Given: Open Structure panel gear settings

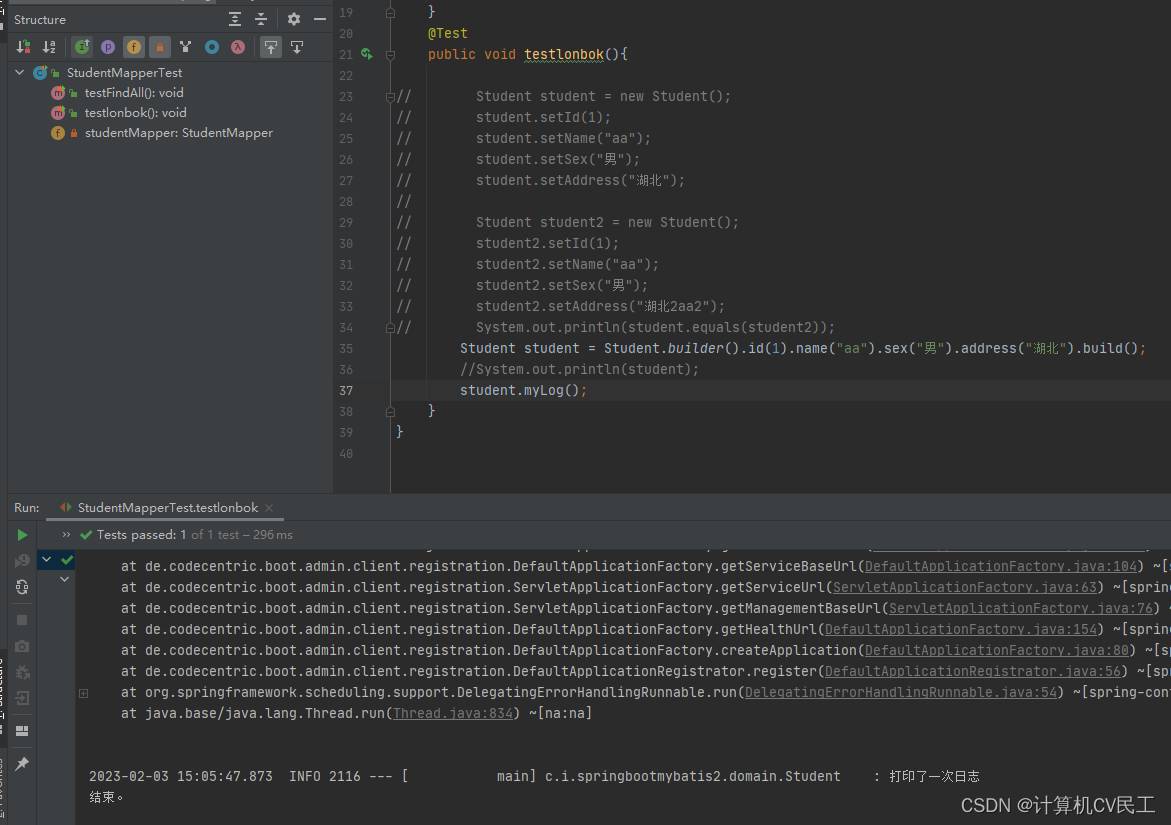Looking at the screenshot, I should click(x=293, y=19).
